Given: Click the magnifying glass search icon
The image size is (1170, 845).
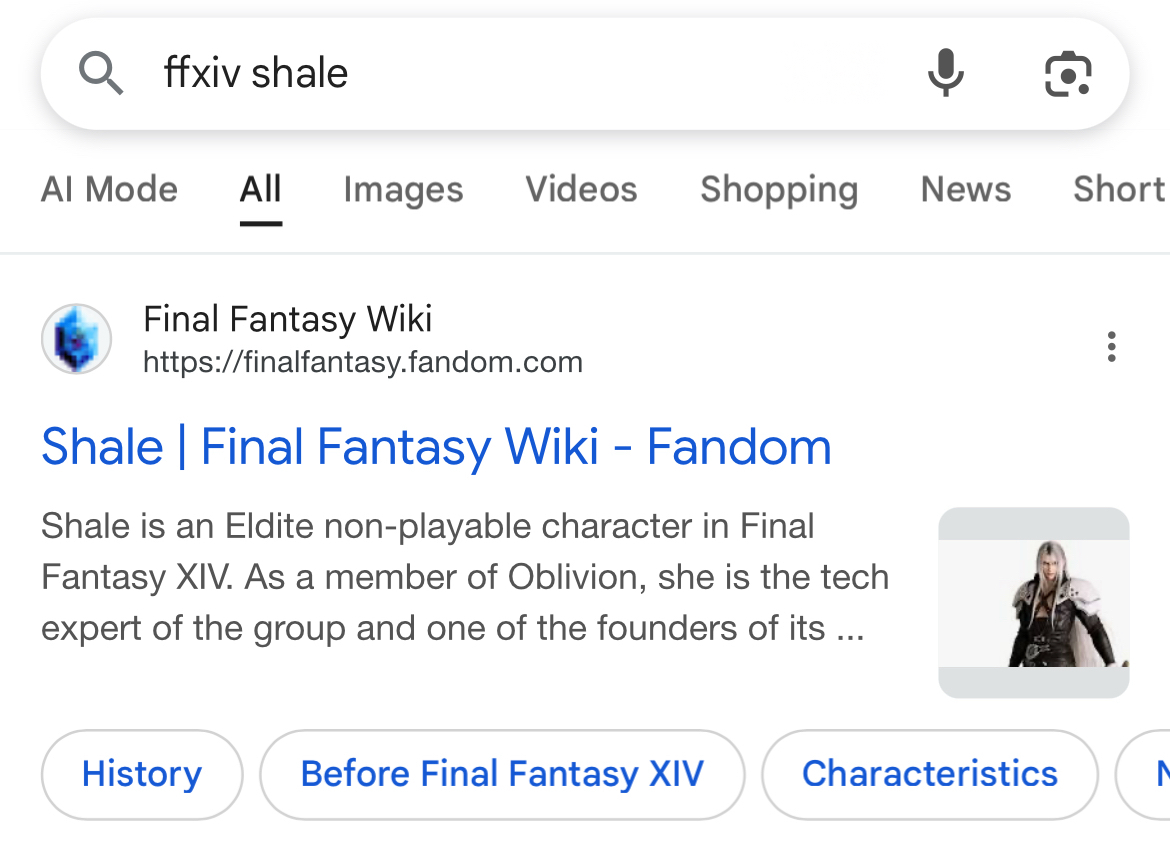Looking at the screenshot, I should [101, 74].
